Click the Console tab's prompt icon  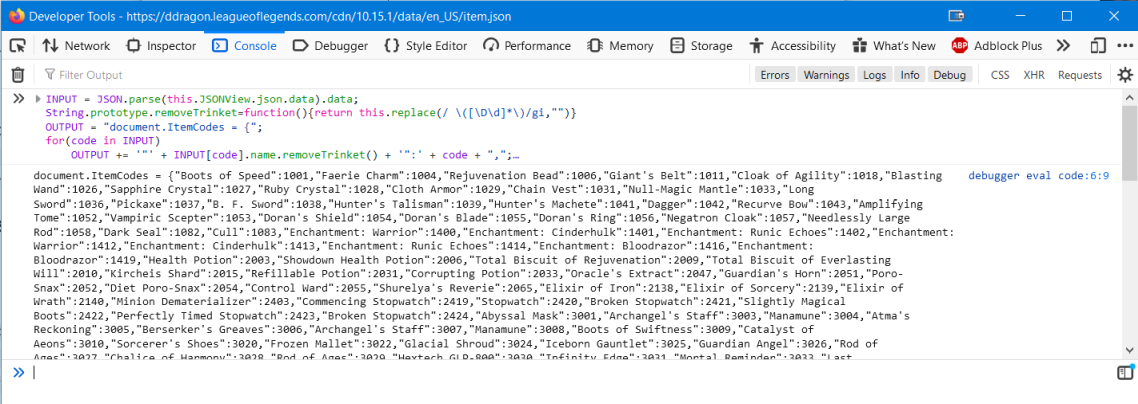220,46
